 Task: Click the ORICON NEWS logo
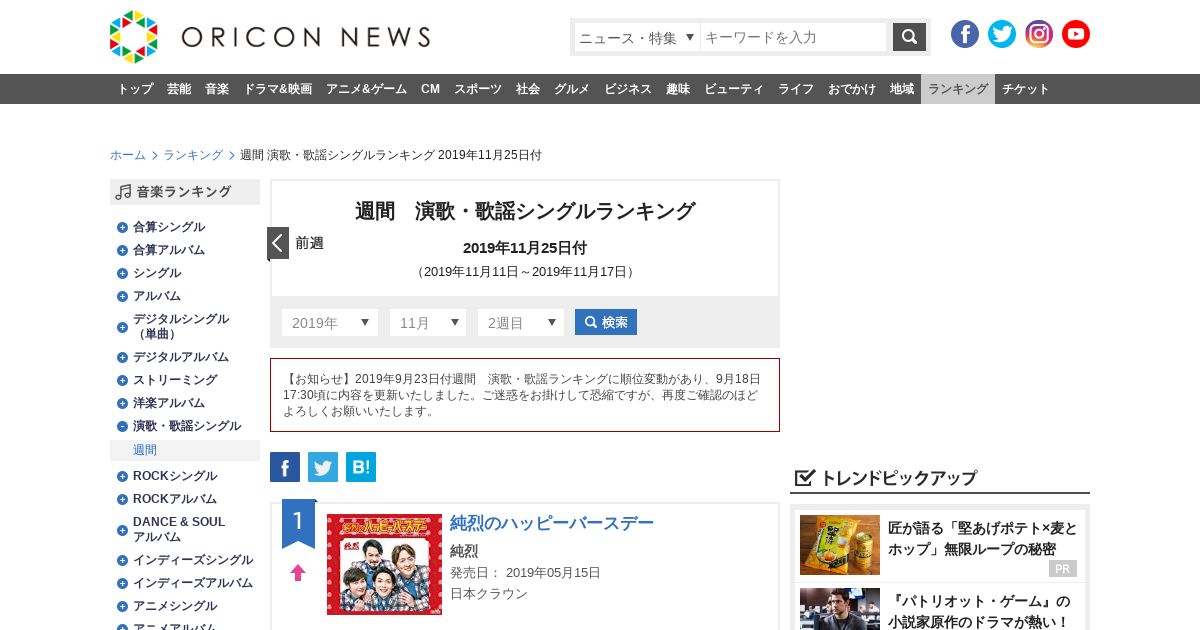[x=270, y=37]
